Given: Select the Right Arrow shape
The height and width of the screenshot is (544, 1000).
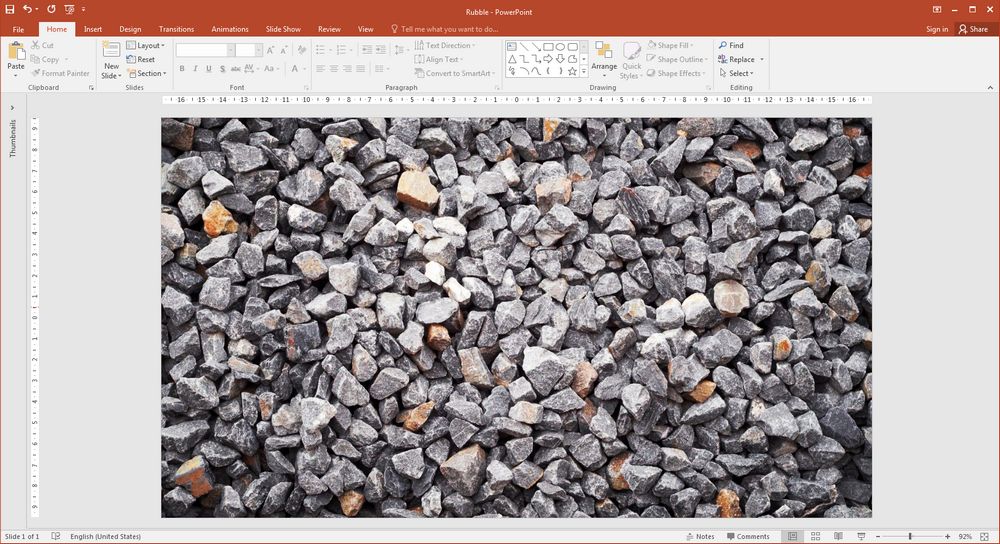Looking at the screenshot, I should (548, 59).
